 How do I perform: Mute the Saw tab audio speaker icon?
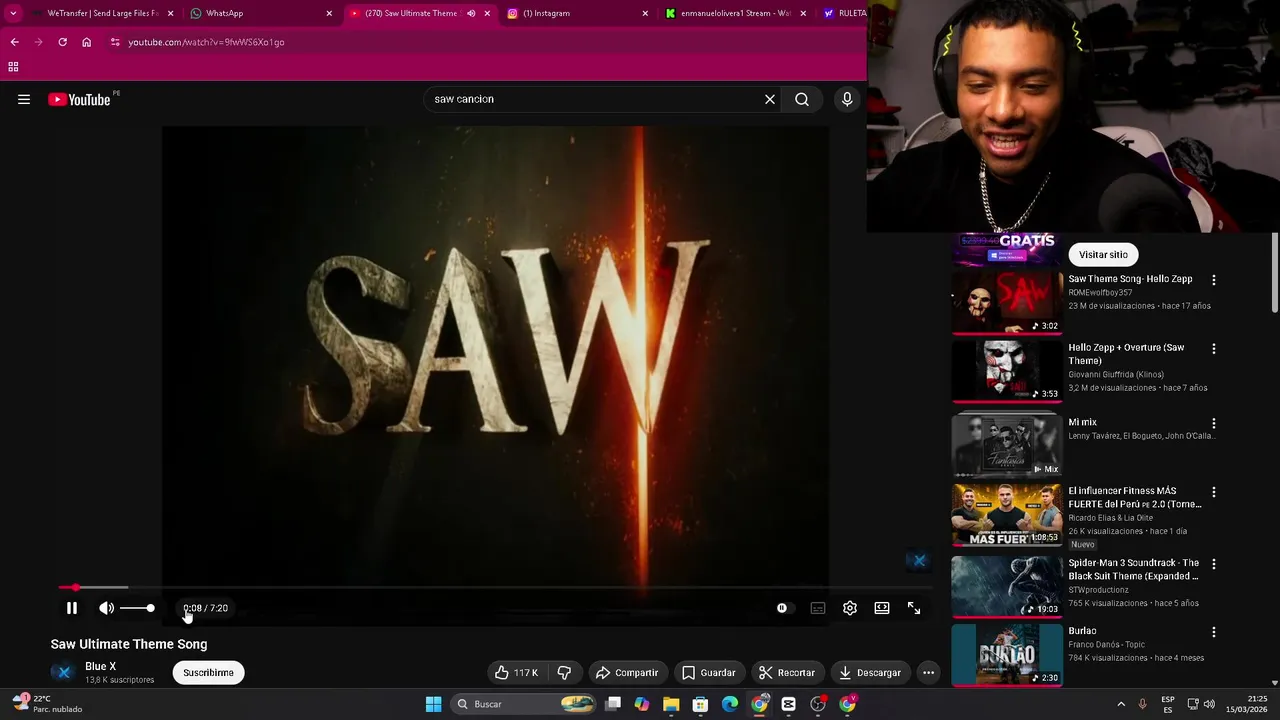pyautogui.click(x=471, y=13)
